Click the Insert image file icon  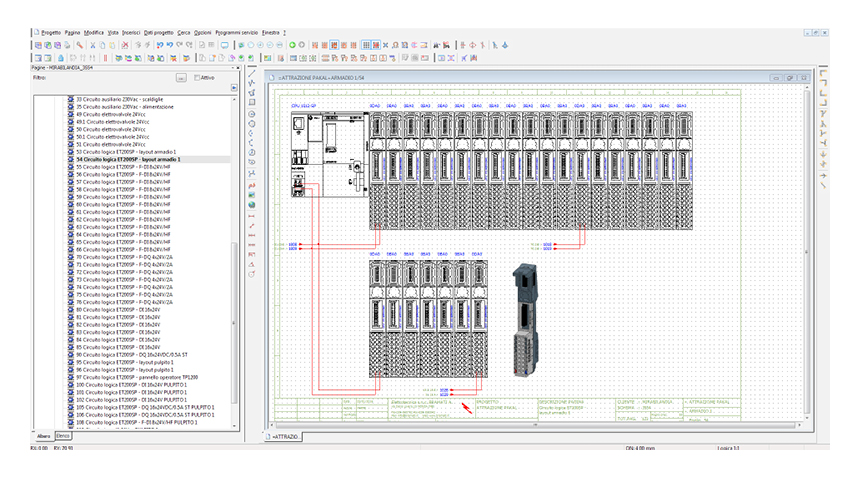(x=252, y=195)
